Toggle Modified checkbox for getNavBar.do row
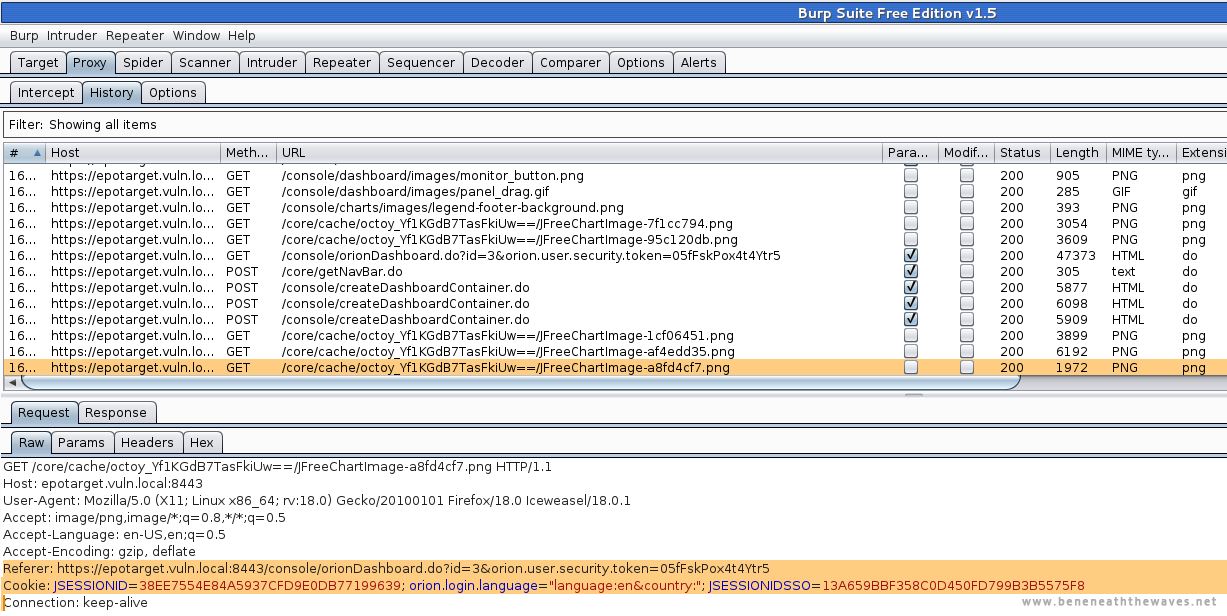This screenshot has width=1227, height=616. tap(967, 271)
